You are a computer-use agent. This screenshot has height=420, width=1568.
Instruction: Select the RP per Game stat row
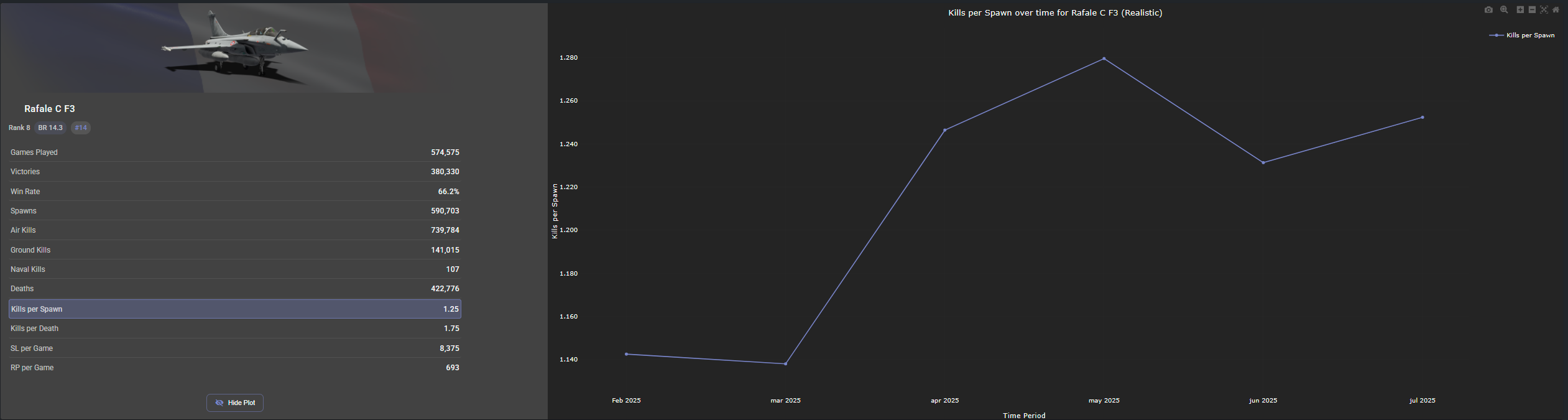[235, 368]
